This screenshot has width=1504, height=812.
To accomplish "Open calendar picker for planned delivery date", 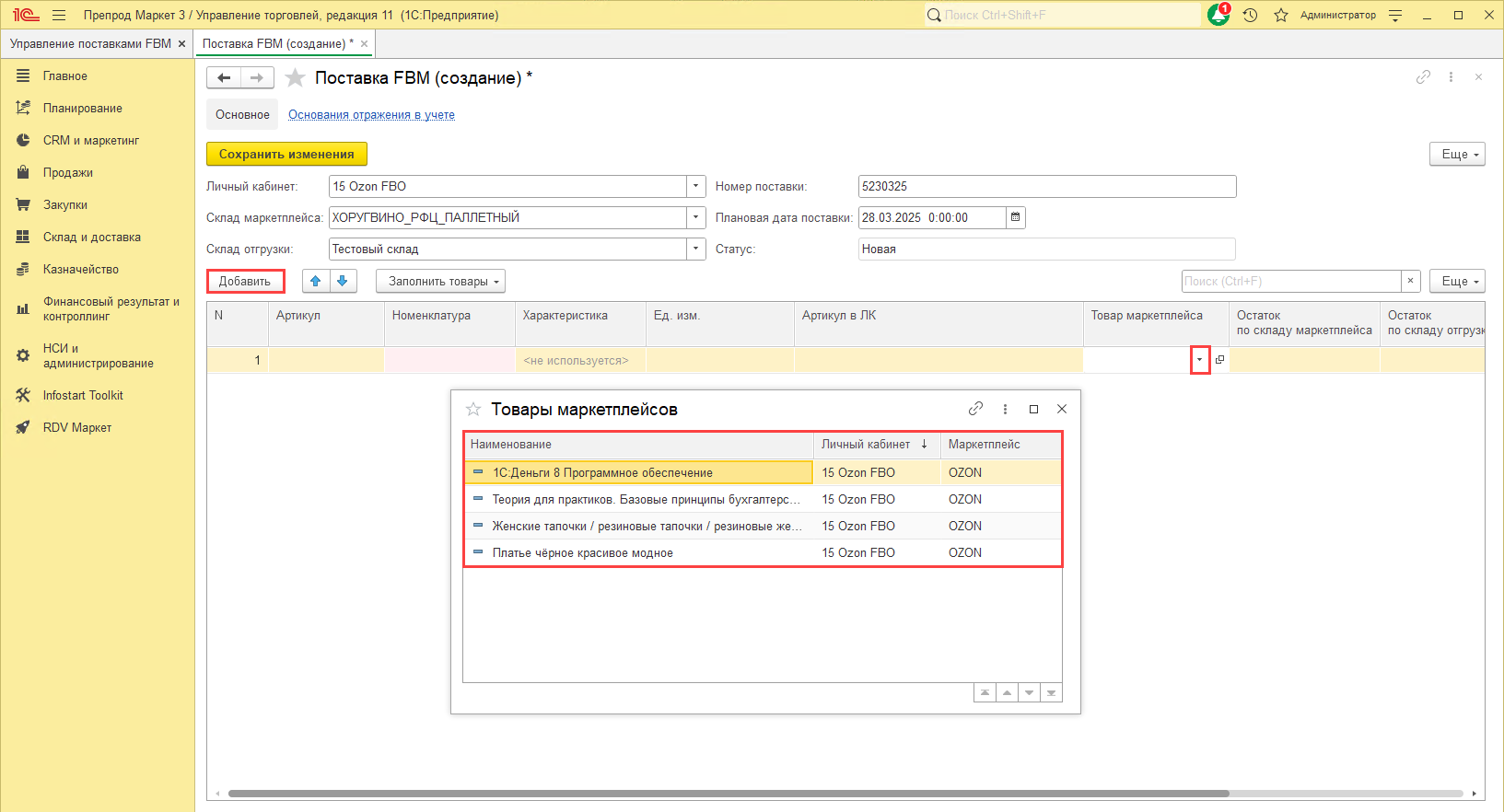I will (1016, 218).
